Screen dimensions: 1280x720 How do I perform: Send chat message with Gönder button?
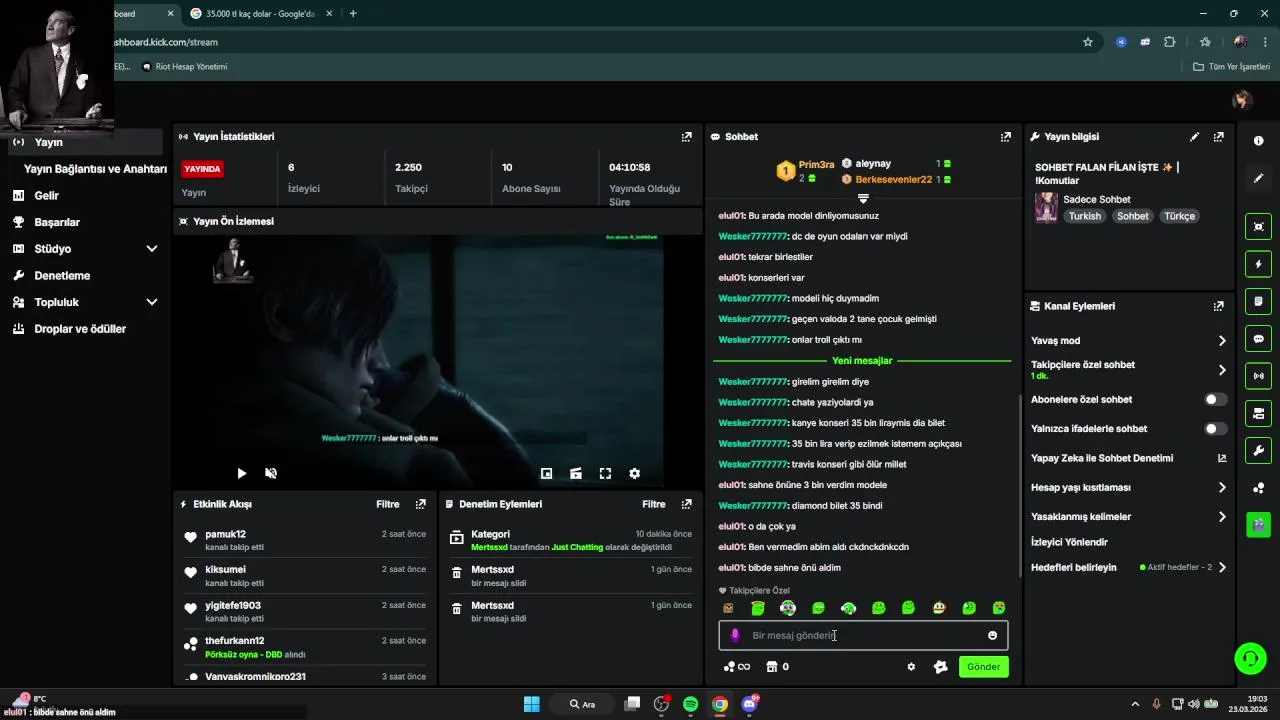point(983,667)
